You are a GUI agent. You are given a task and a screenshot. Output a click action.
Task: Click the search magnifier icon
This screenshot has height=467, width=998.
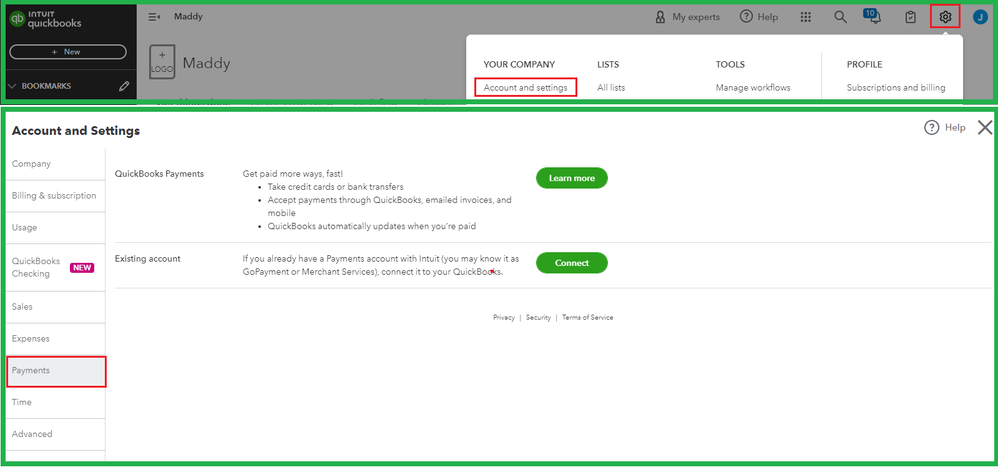(841, 17)
